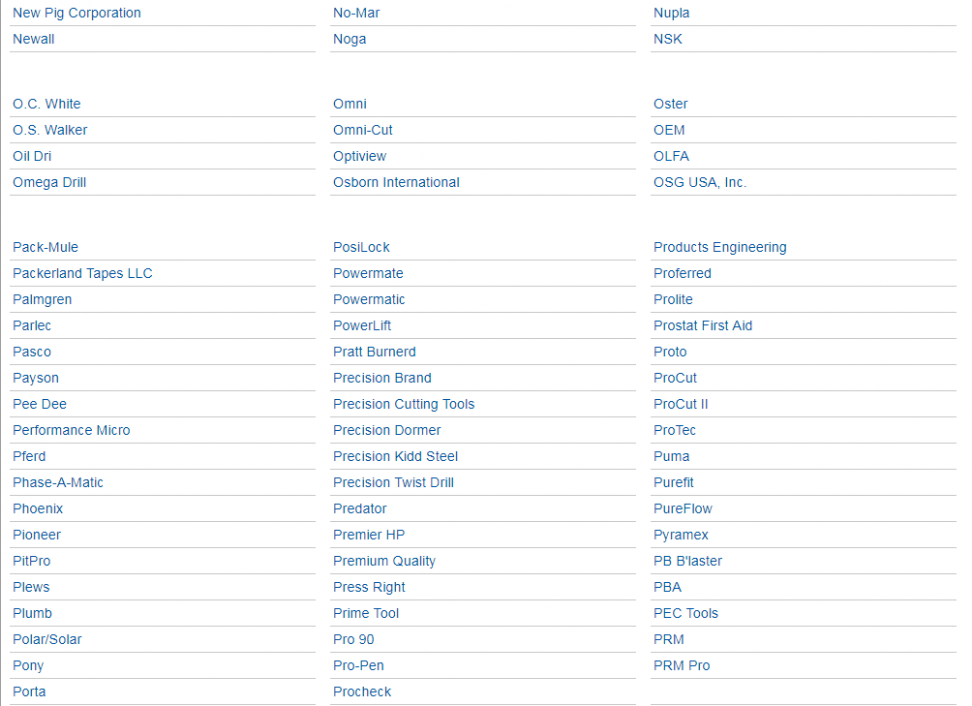This screenshot has height=706, width=972.
Task: Open the Osborn International brand page
Action: tap(396, 182)
